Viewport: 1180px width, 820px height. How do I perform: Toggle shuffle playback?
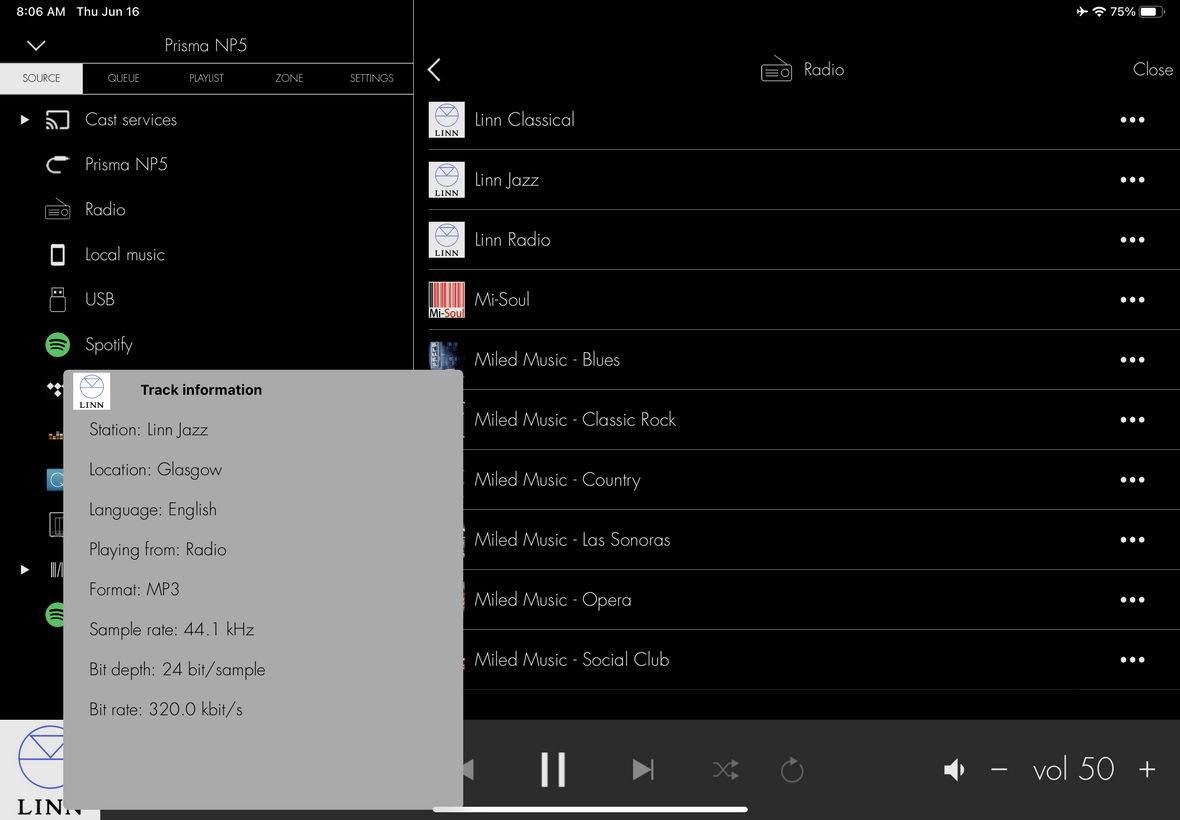coord(725,770)
